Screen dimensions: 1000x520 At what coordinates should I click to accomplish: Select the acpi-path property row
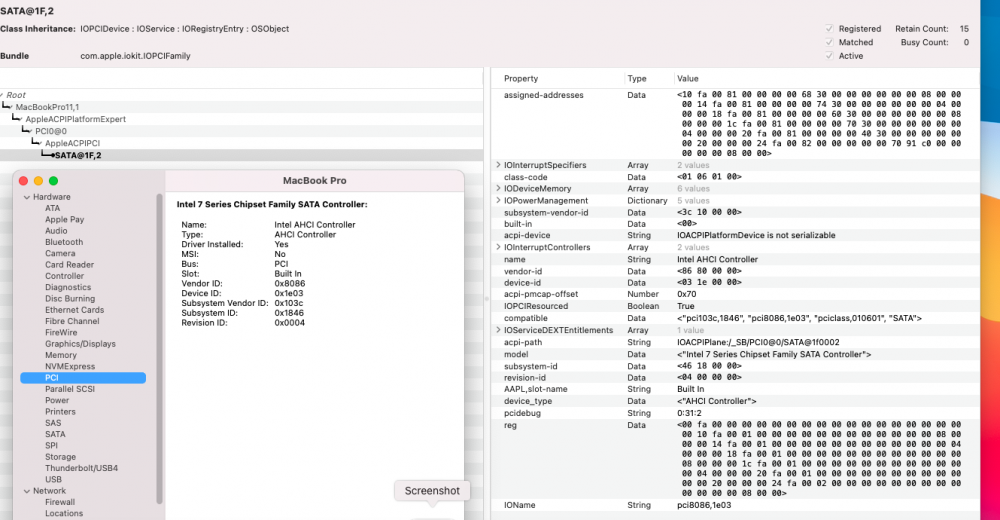click(x=734, y=342)
